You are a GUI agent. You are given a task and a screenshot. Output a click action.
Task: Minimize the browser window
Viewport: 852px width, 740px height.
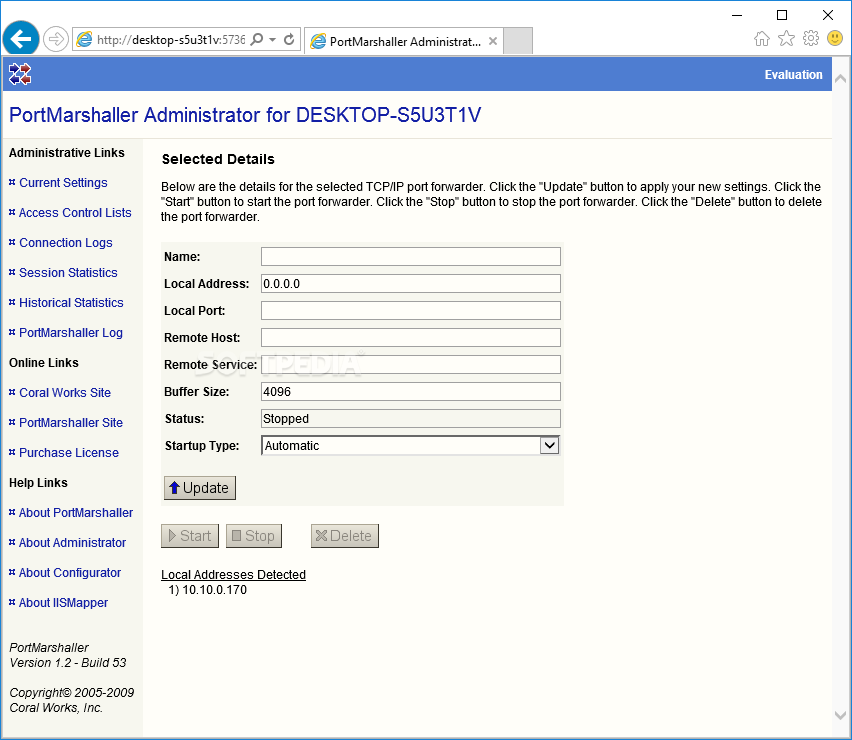click(x=737, y=15)
